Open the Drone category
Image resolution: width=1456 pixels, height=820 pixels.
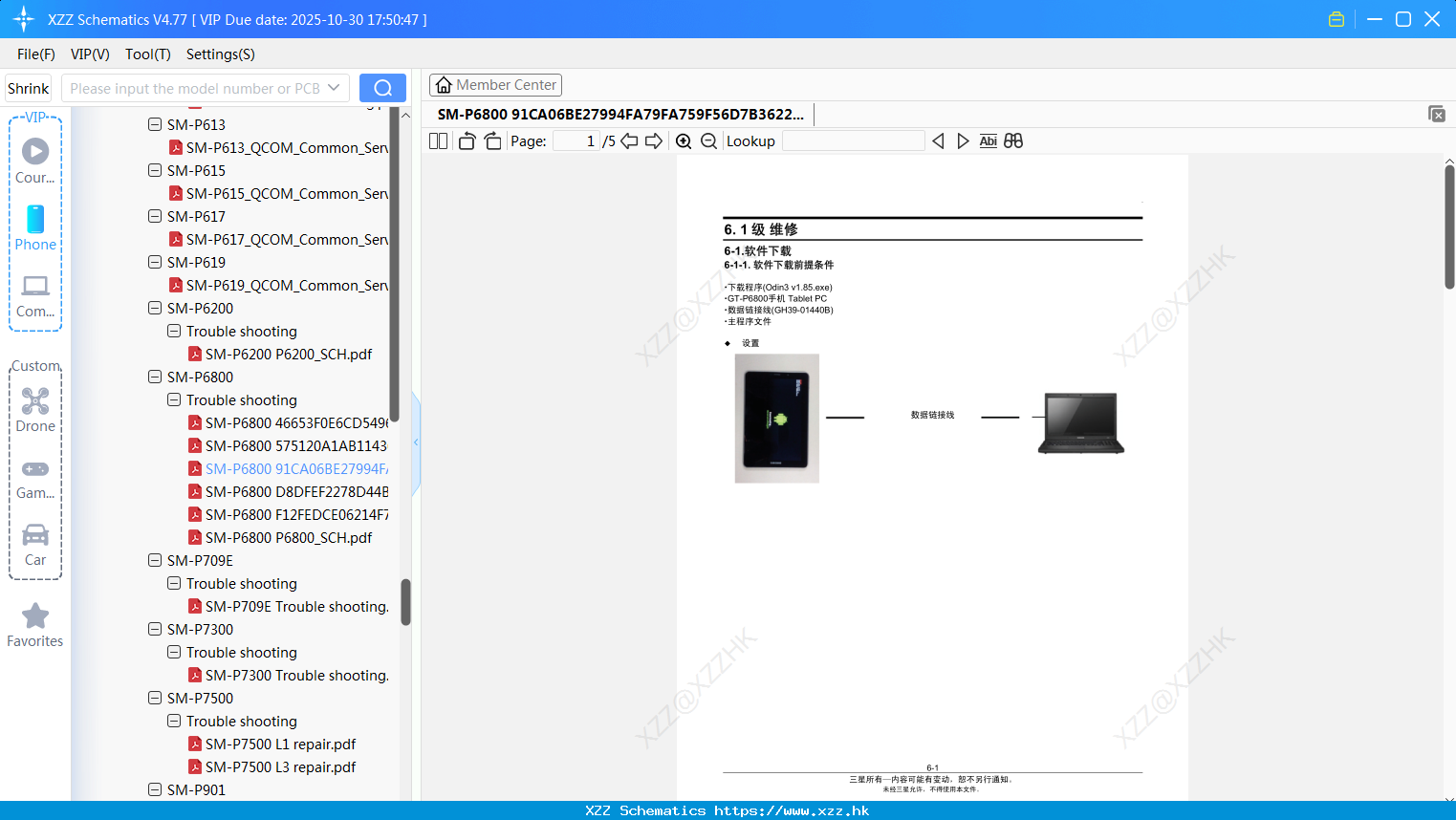[x=35, y=409]
